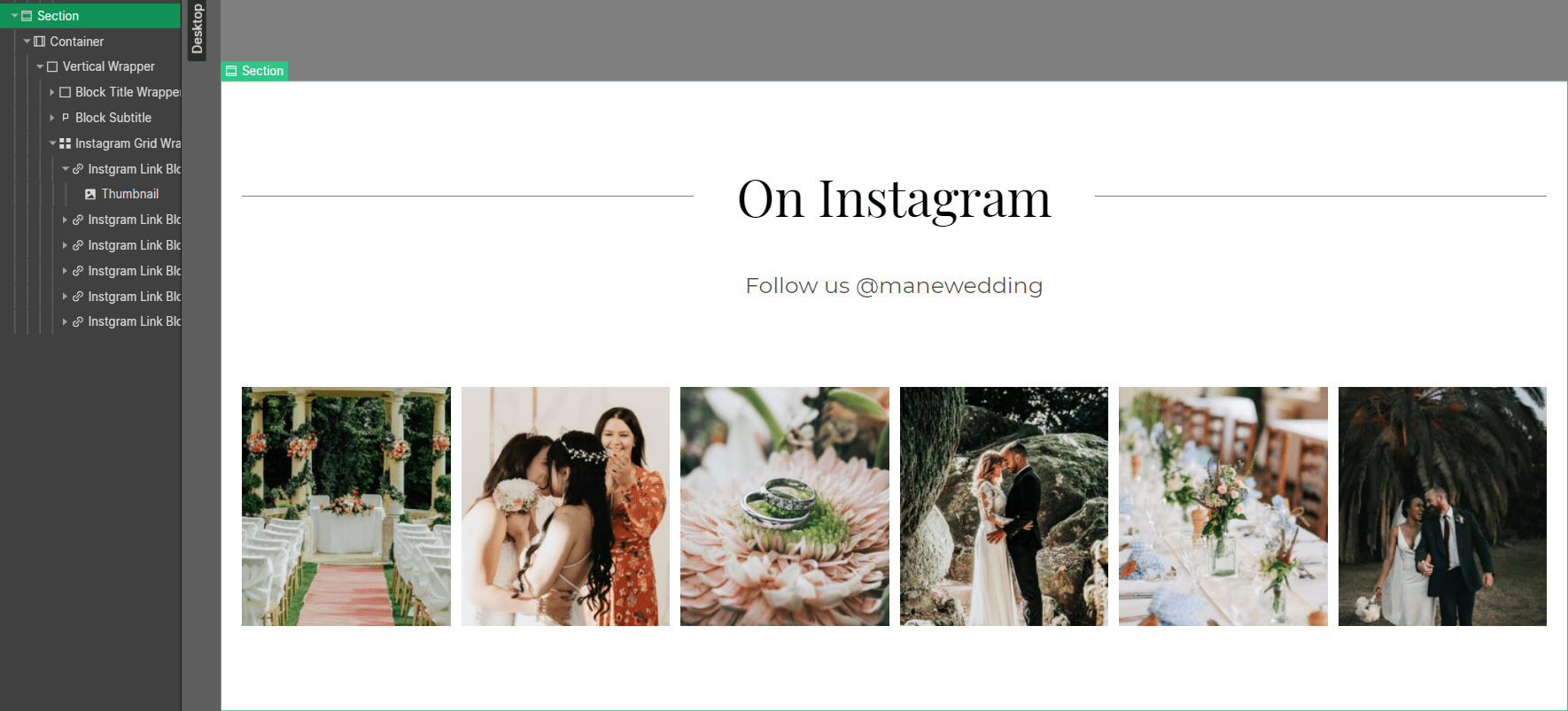Click link icon of first Instgram Link Block
This screenshot has height=711, width=1568.
coord(78,169)
